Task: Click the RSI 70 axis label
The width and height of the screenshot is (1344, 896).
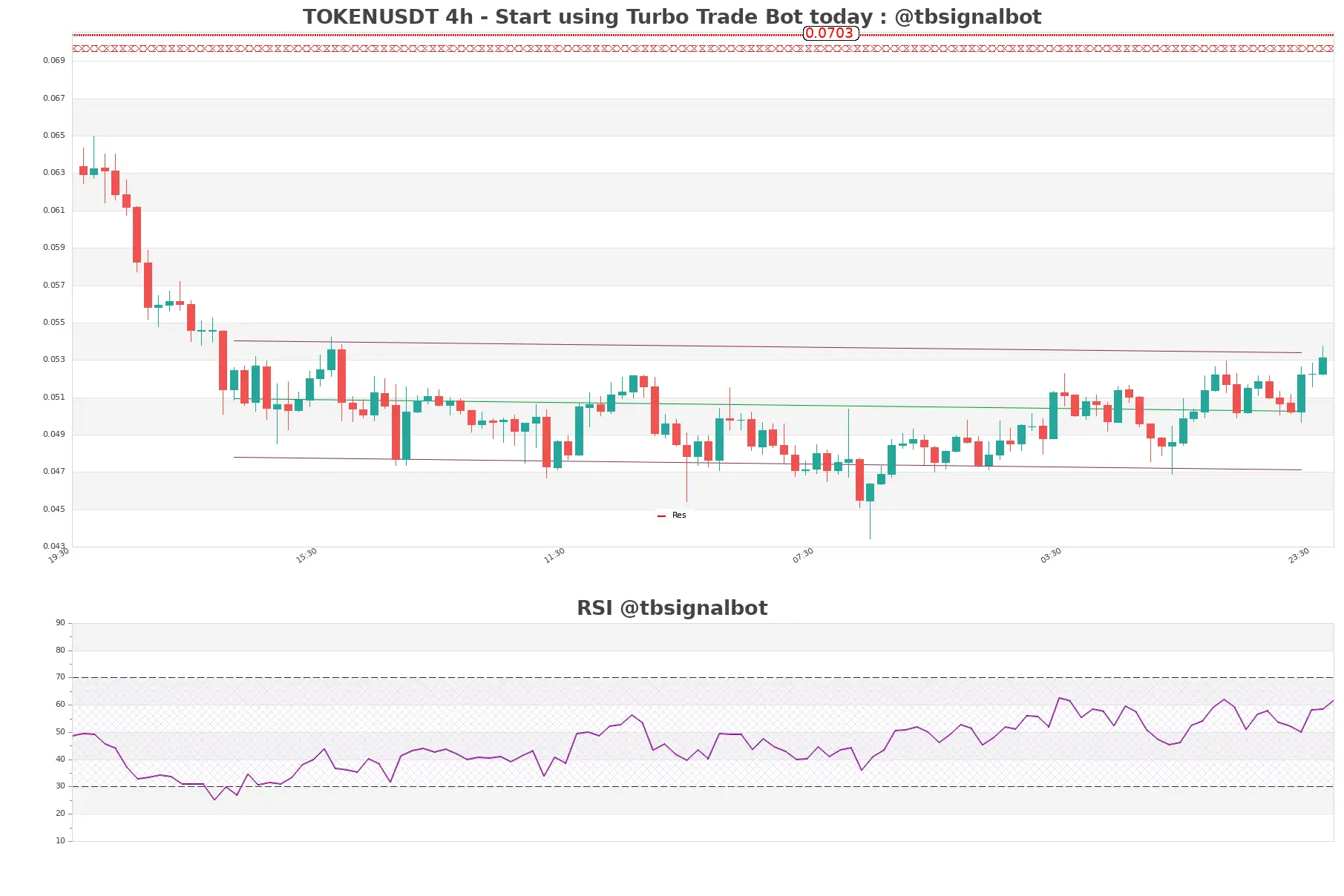Action: click(x=60, y=677)
